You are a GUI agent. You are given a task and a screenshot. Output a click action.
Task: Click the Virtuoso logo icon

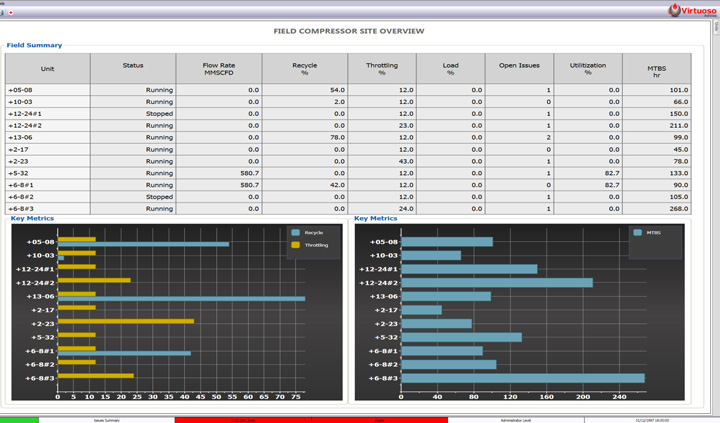point(674,10)
